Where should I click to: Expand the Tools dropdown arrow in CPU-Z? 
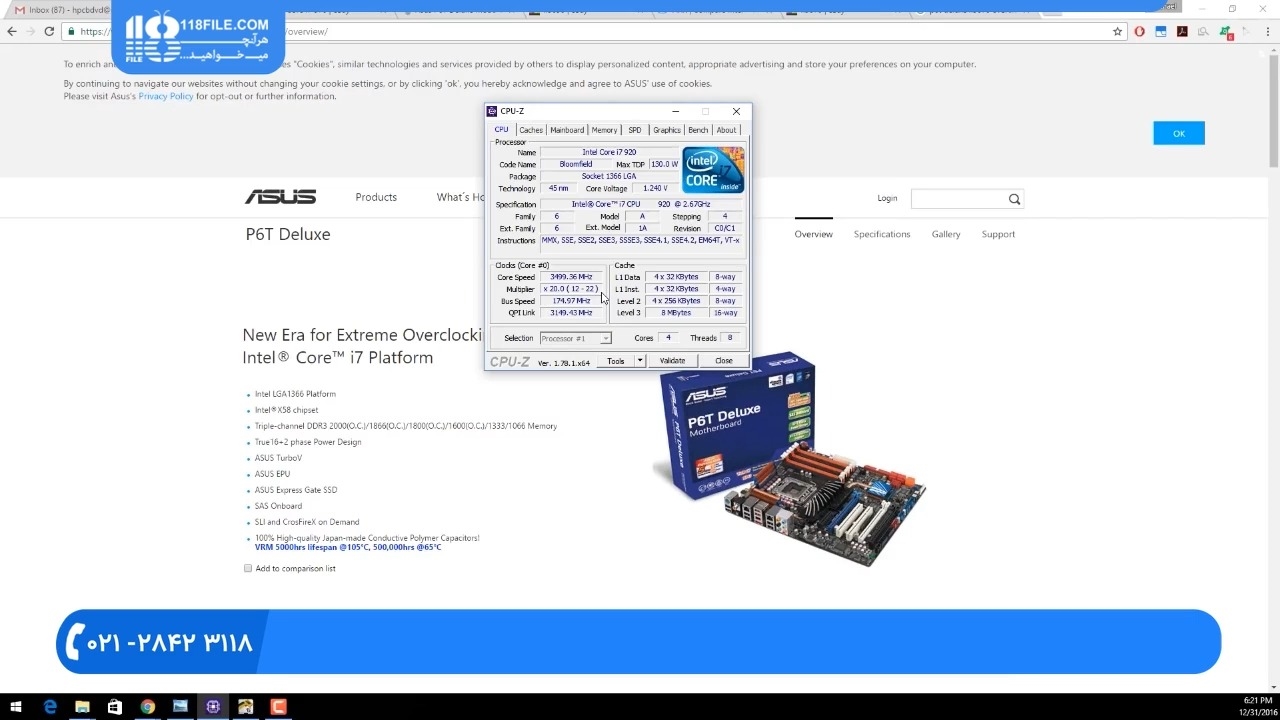coord(640,361)
